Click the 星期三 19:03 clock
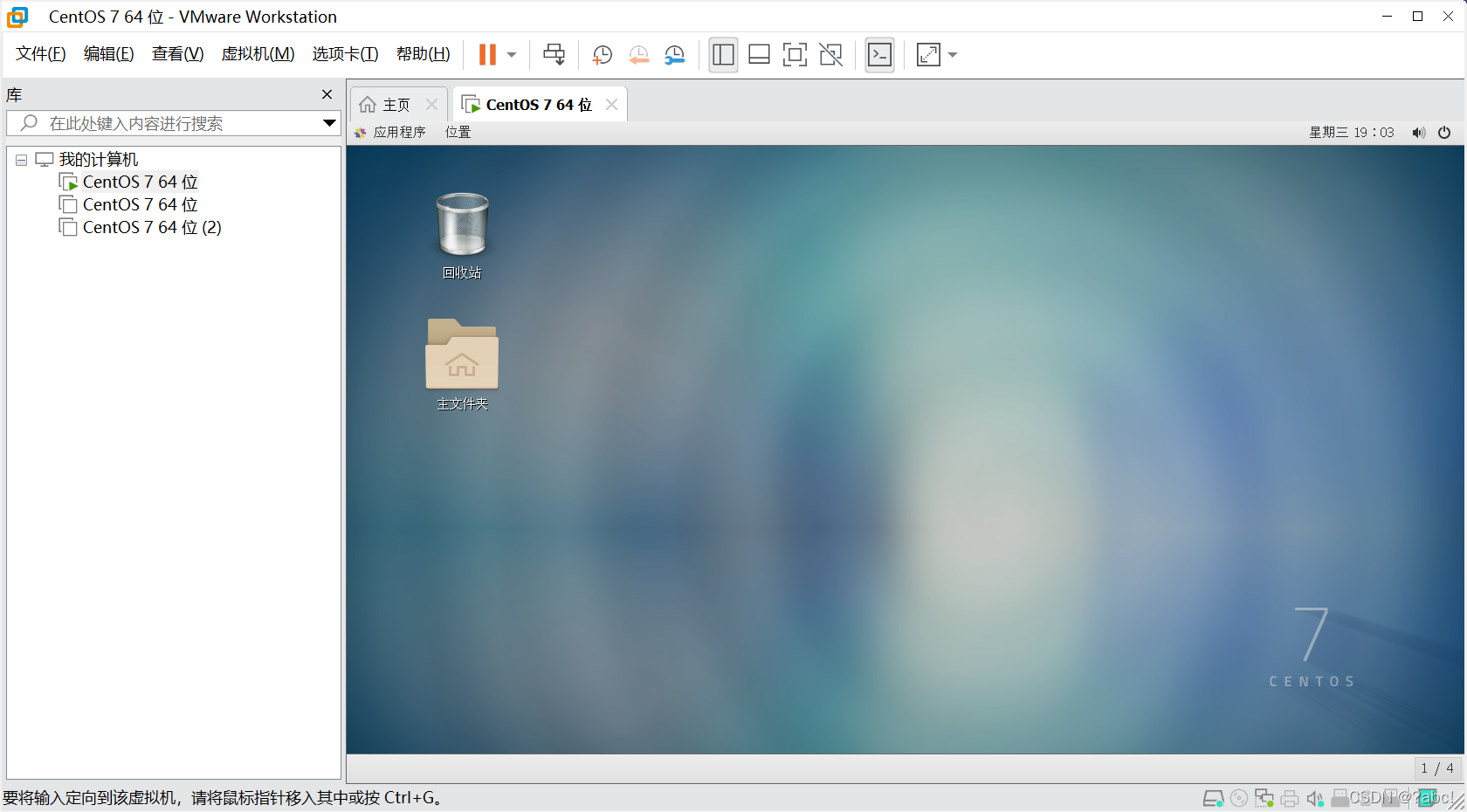Screen dimensions: 1467x812 tap(1351, 132)
